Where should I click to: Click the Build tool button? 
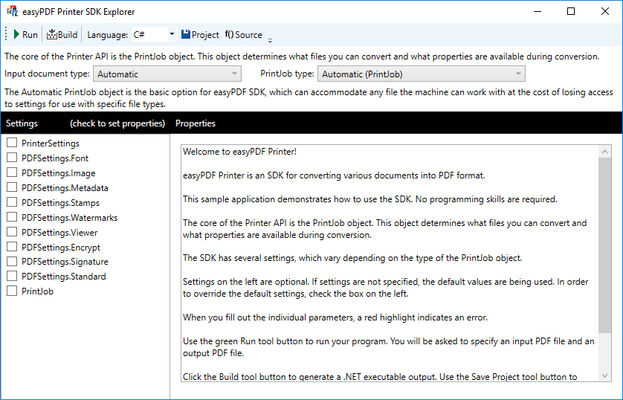pyautogui.click(x=62, y=35)
